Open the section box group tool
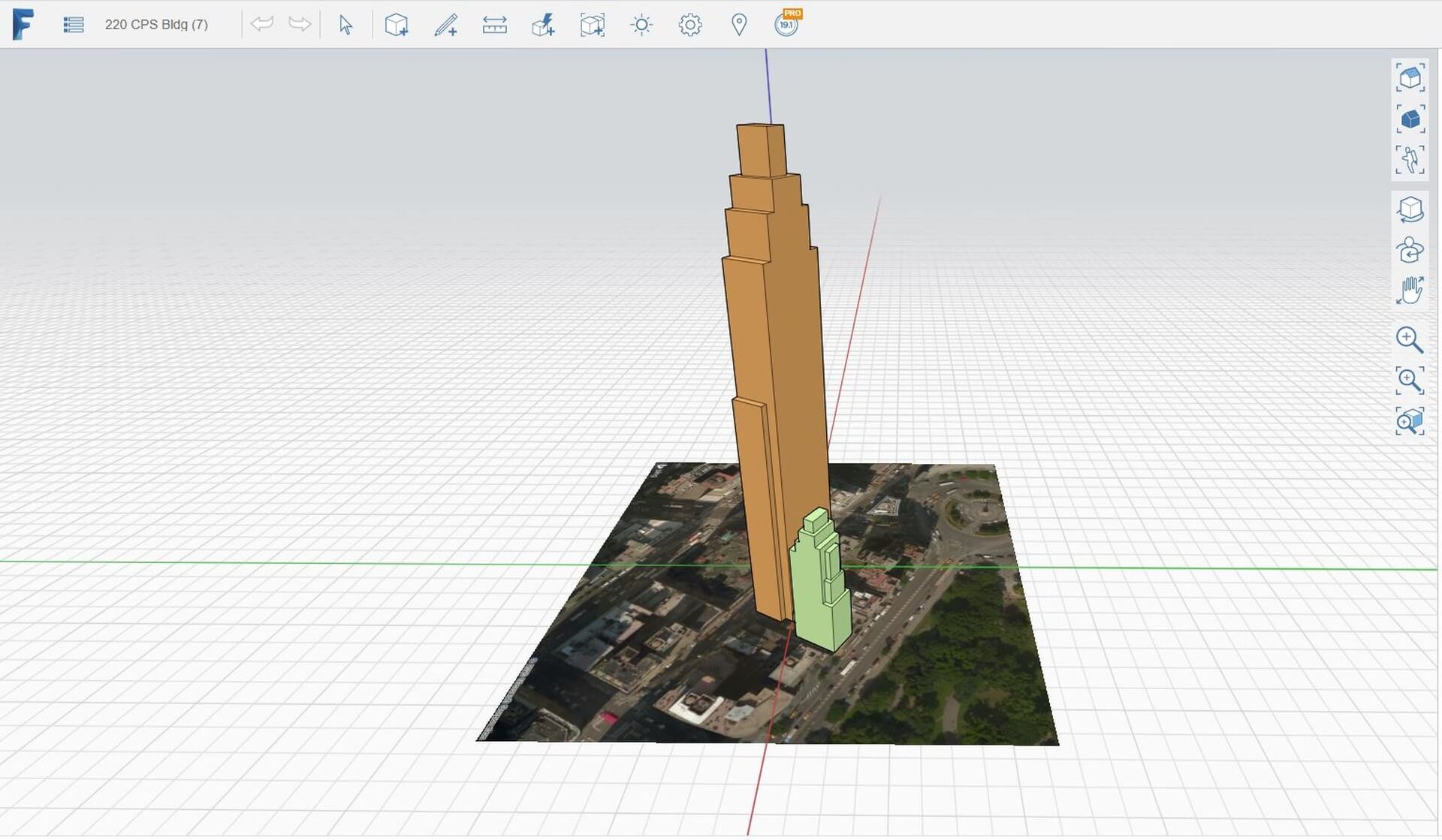This screenshot has height=840, width=1442. point(593,25)
